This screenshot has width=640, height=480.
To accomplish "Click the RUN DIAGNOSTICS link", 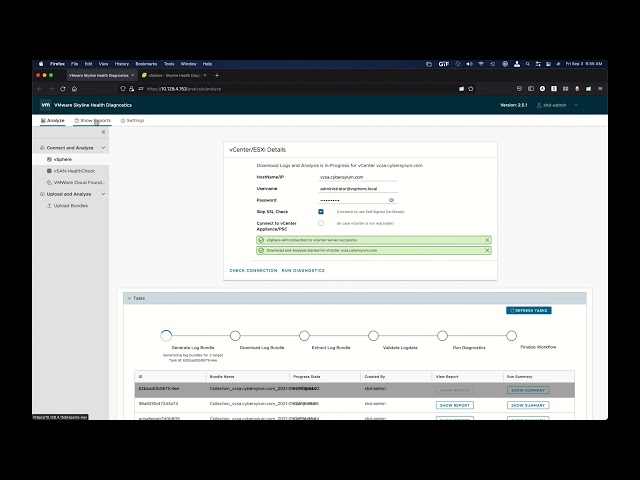I will click(303, 271).
